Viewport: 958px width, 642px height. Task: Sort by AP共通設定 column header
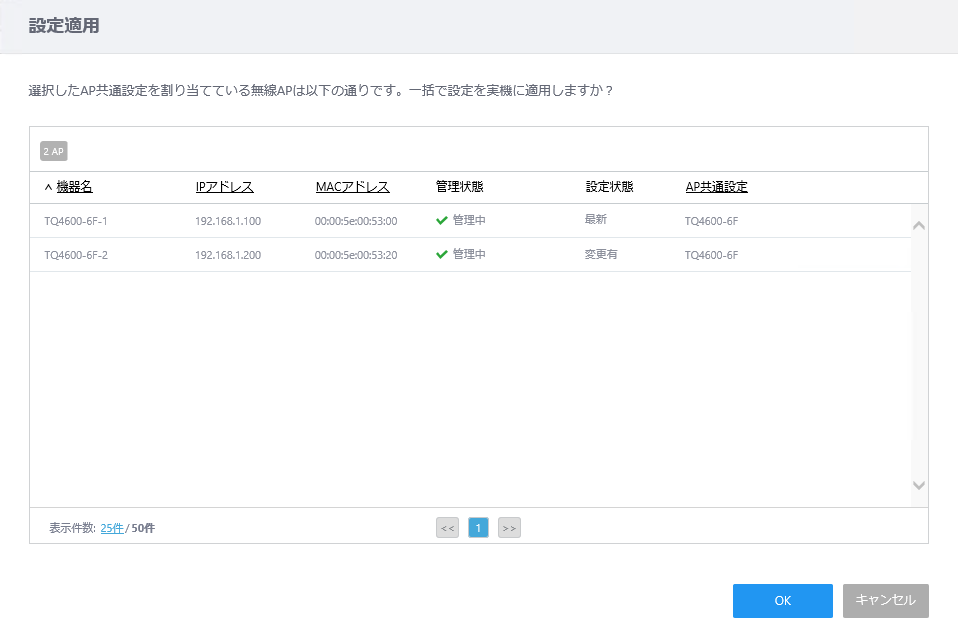click(717, 187)
